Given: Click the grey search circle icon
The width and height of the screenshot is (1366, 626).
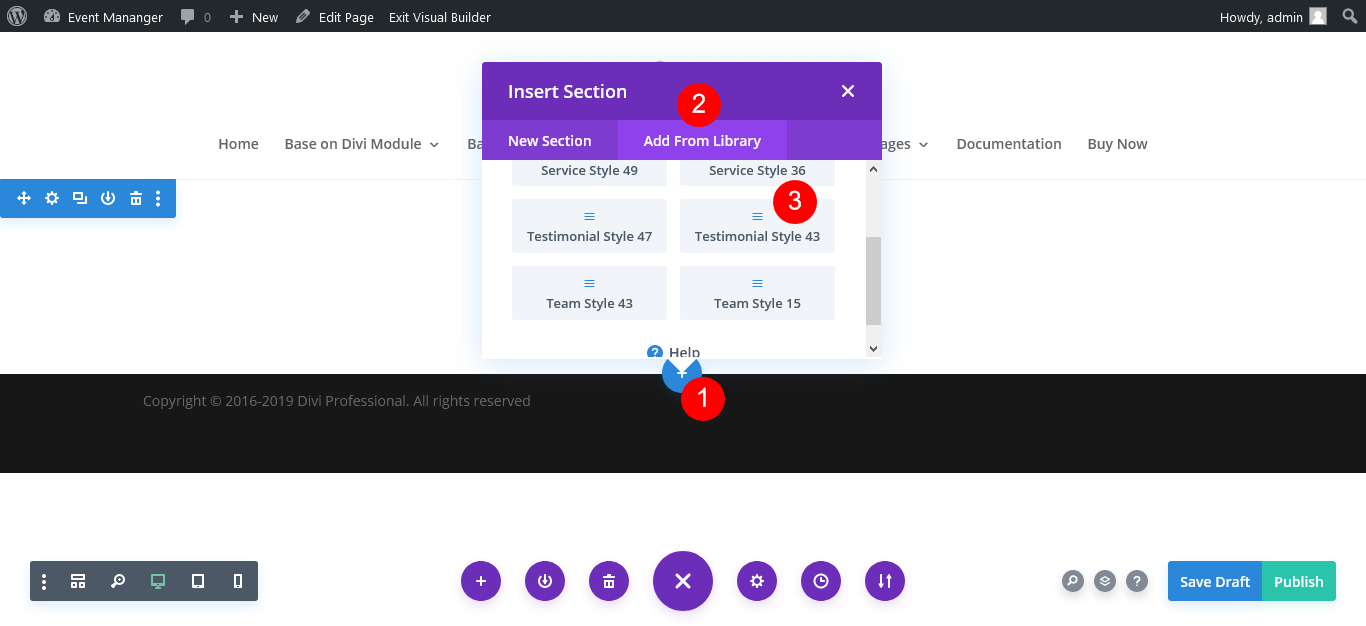Looking at the screenshot, I should 1072,581.
